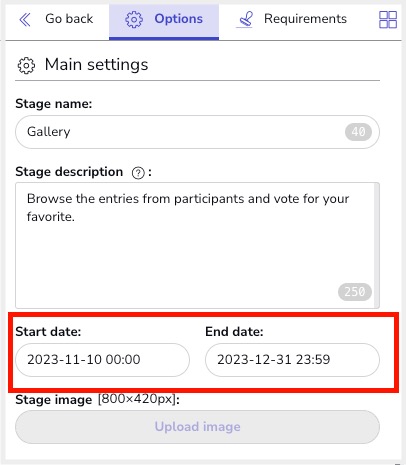406x465 pixels.
Task: Click the Start date label
Action: point(48,332)
